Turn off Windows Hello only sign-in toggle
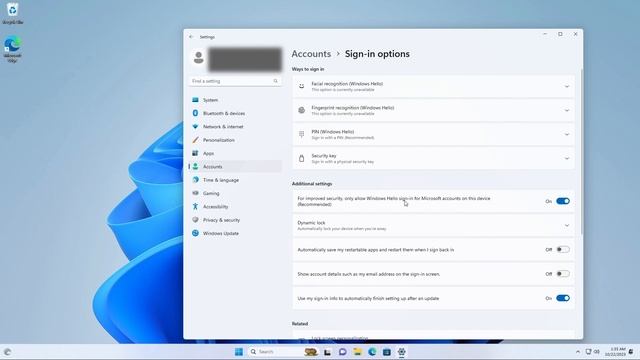Image resolution: width=640 pixels, height=360 pixels. 563,201
